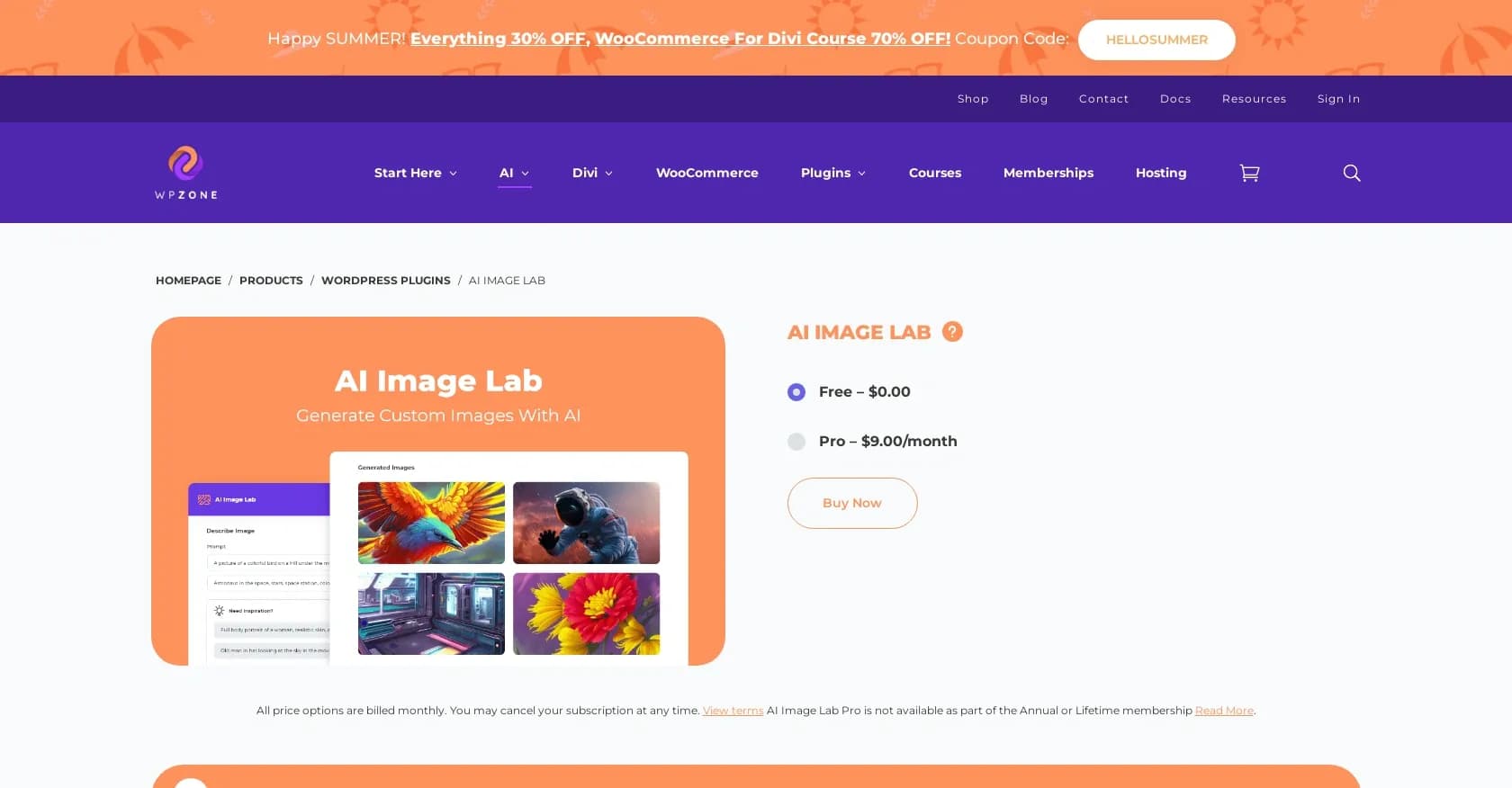Go to Blog in top bar

[x=1034, y=99]
